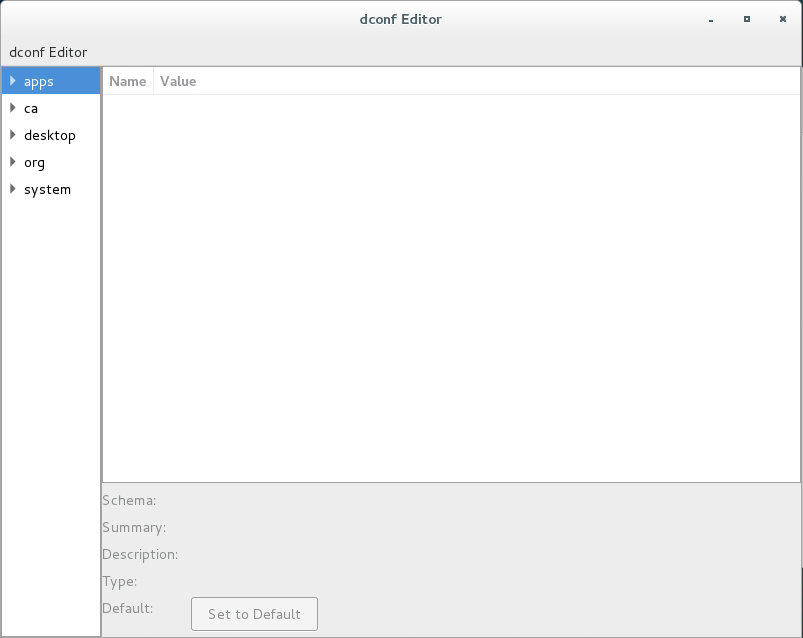Maximize the dconf Editor window
This screenshot has height=638, width=803.
coord(747,19)
